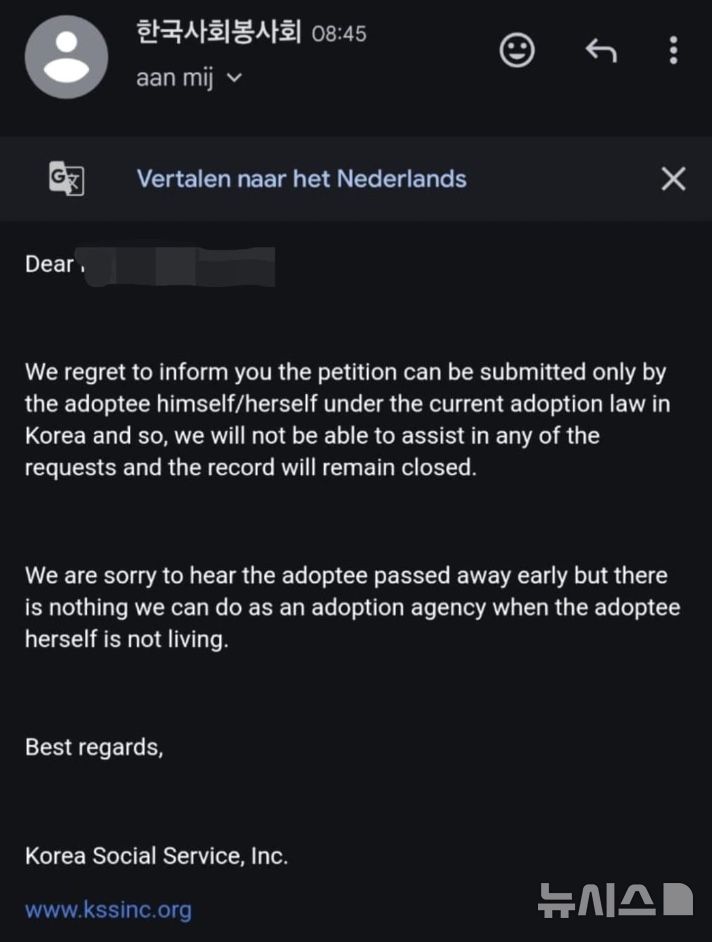Image resolution: width=712 pixels, height=942 pixels.
Task: Tap the 08:45 timestamp
Action: [x=339, y=34]
